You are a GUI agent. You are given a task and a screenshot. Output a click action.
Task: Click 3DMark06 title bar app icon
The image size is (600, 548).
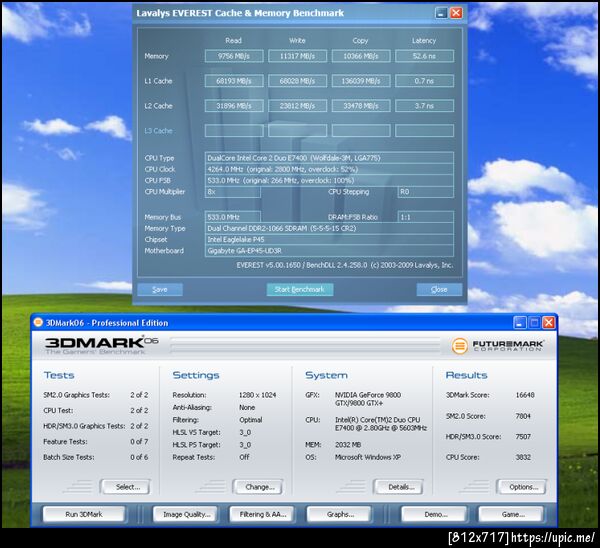click(38, 323)
